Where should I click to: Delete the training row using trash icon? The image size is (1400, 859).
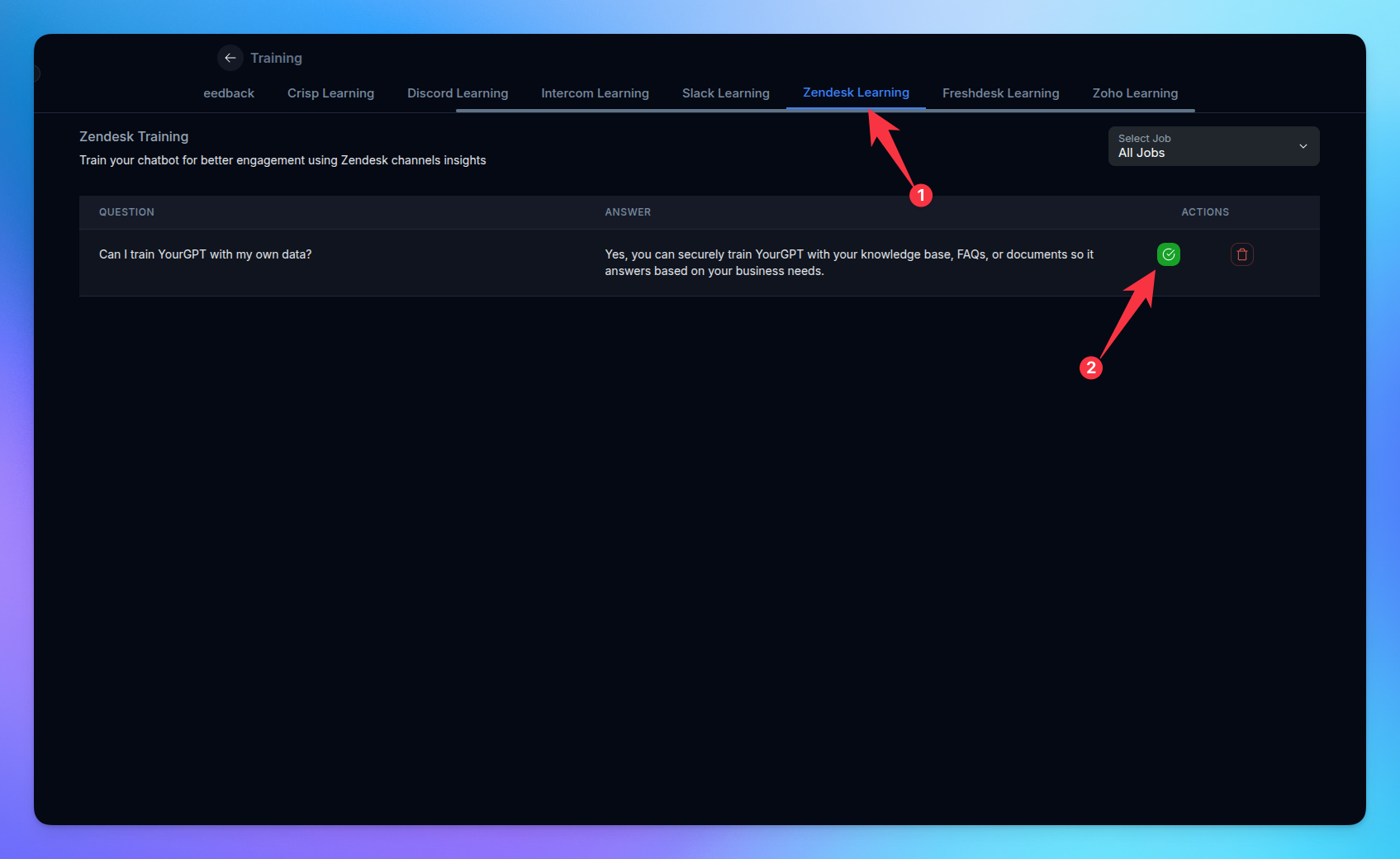pyautogui.click(x=1241, y=254)
